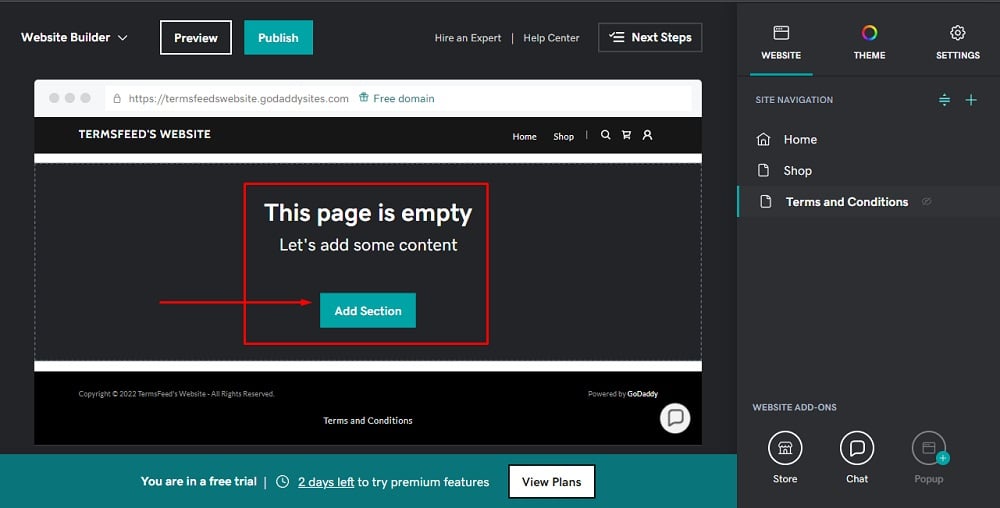
Task: Open the Hire an Expert link
Action: click(467, 38)
